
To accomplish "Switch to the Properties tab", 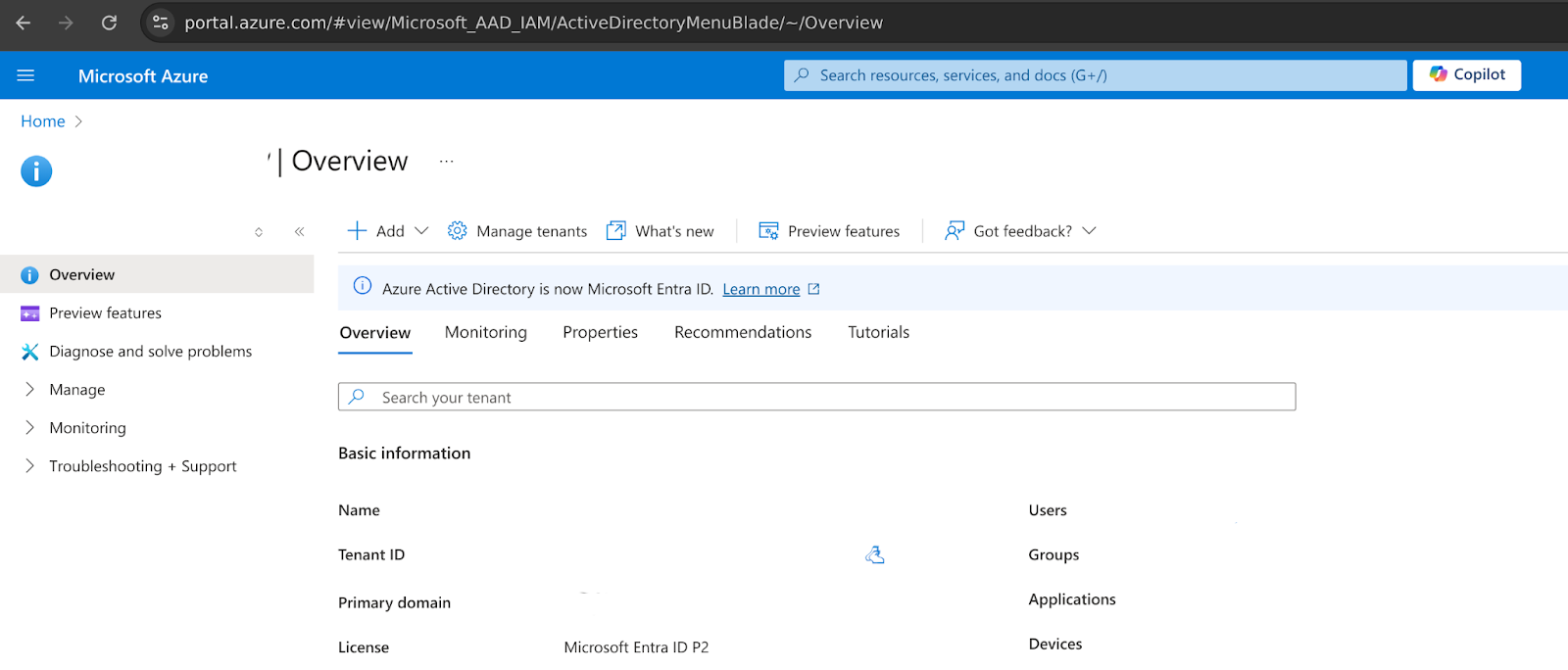I will pyautogui.click(x=600, y=333).
